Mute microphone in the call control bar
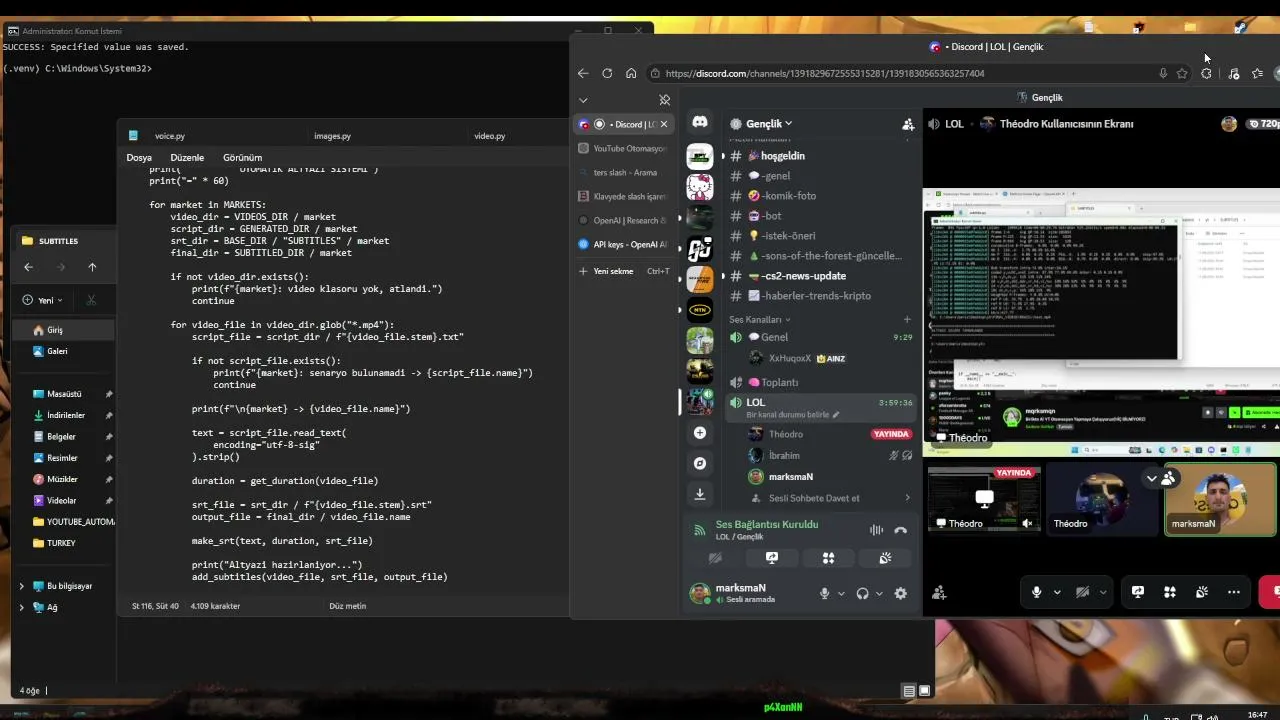Screen dimensions: 1280x720 (1036, 592)
